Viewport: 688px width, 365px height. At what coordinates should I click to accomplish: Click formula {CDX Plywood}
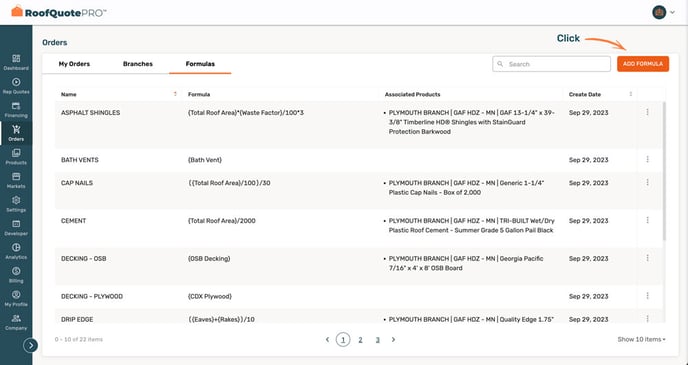point(210,297)
